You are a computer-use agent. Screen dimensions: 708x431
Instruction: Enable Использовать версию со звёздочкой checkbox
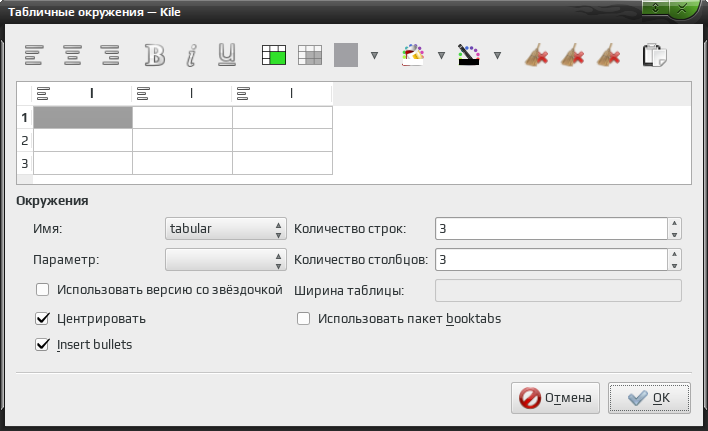click(42, 289)
